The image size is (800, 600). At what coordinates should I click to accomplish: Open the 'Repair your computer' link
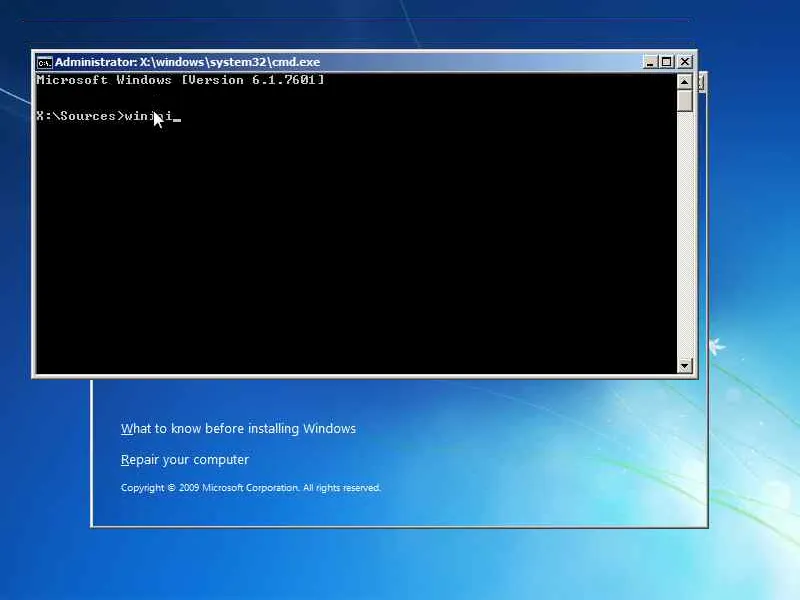pyautogui.click(x=185, y=460)
